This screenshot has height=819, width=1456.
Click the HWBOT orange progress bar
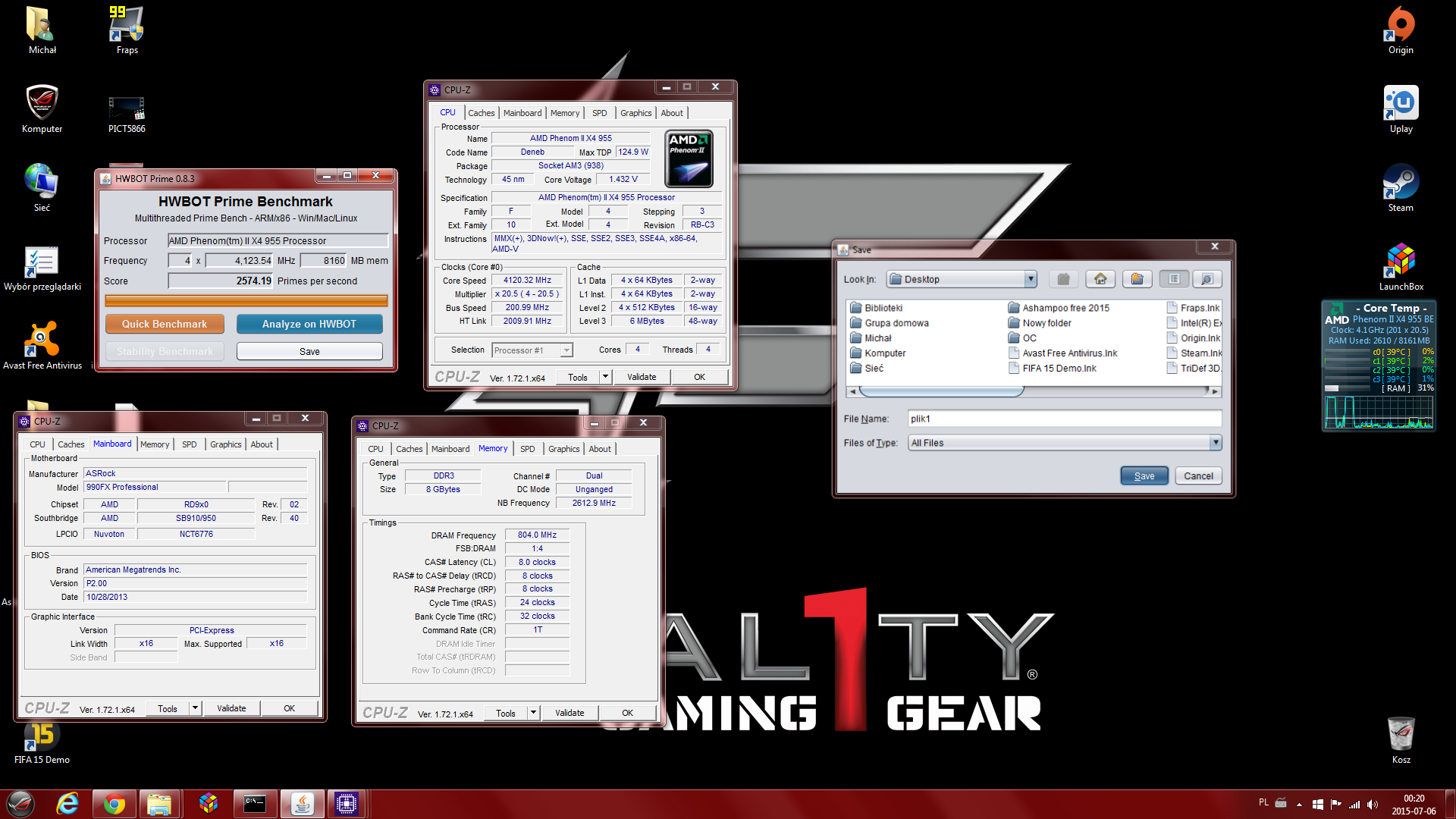pos(246,300)
